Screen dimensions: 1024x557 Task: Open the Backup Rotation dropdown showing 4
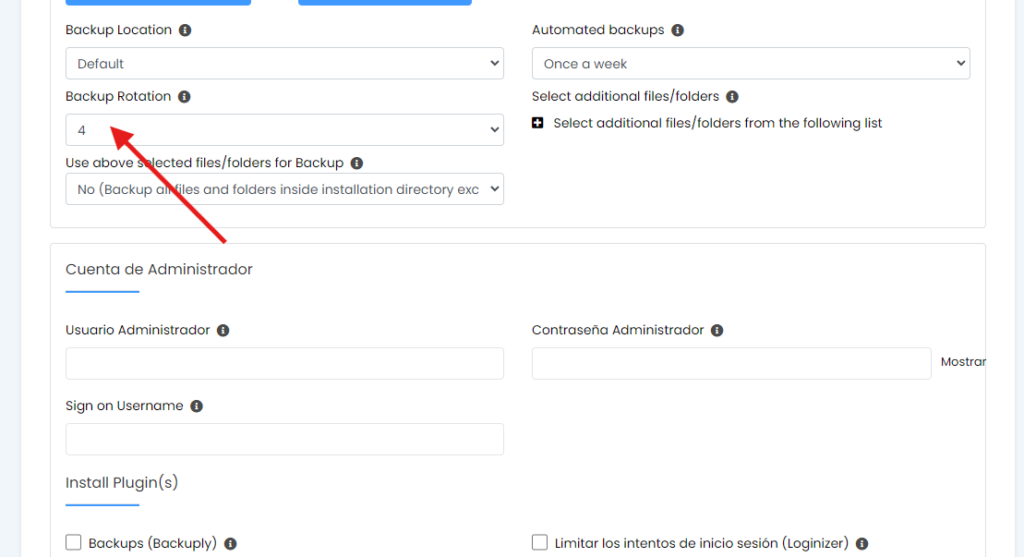[x=284, y=130]
